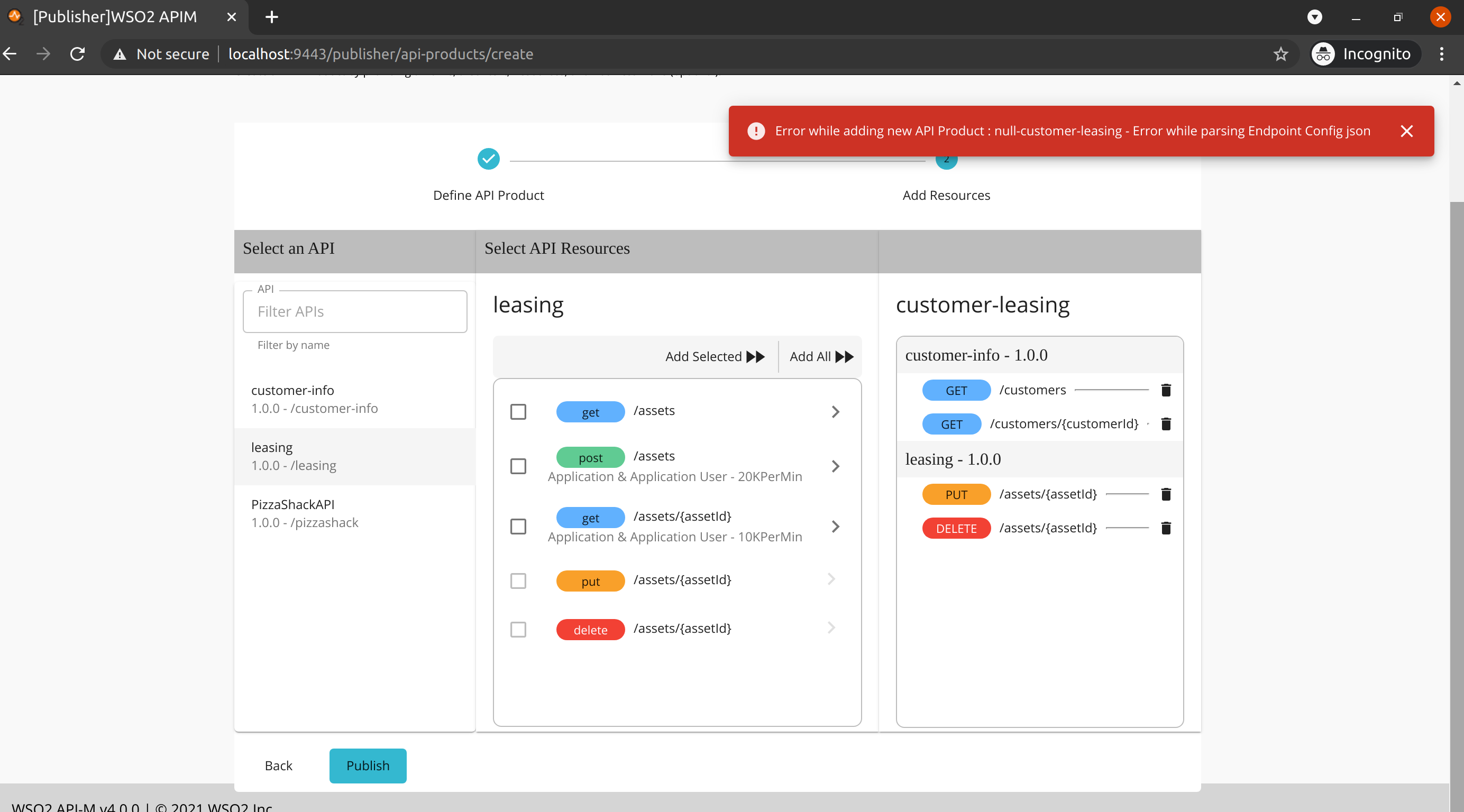Click the Incognito profile icon
Image resolution: width=1464 pixels, height=812 pixels.
coord(1323,54)
